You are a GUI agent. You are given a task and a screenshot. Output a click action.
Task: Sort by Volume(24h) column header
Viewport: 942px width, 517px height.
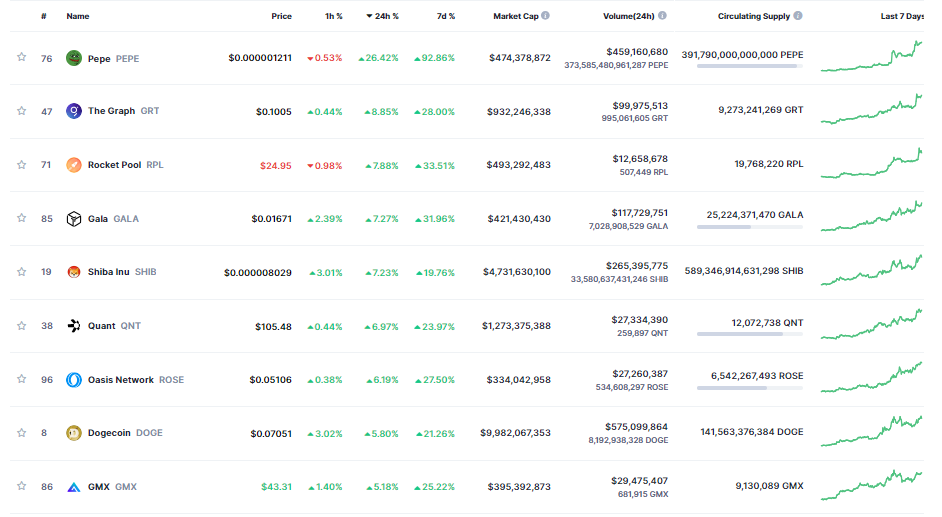[x=628, y=16]
